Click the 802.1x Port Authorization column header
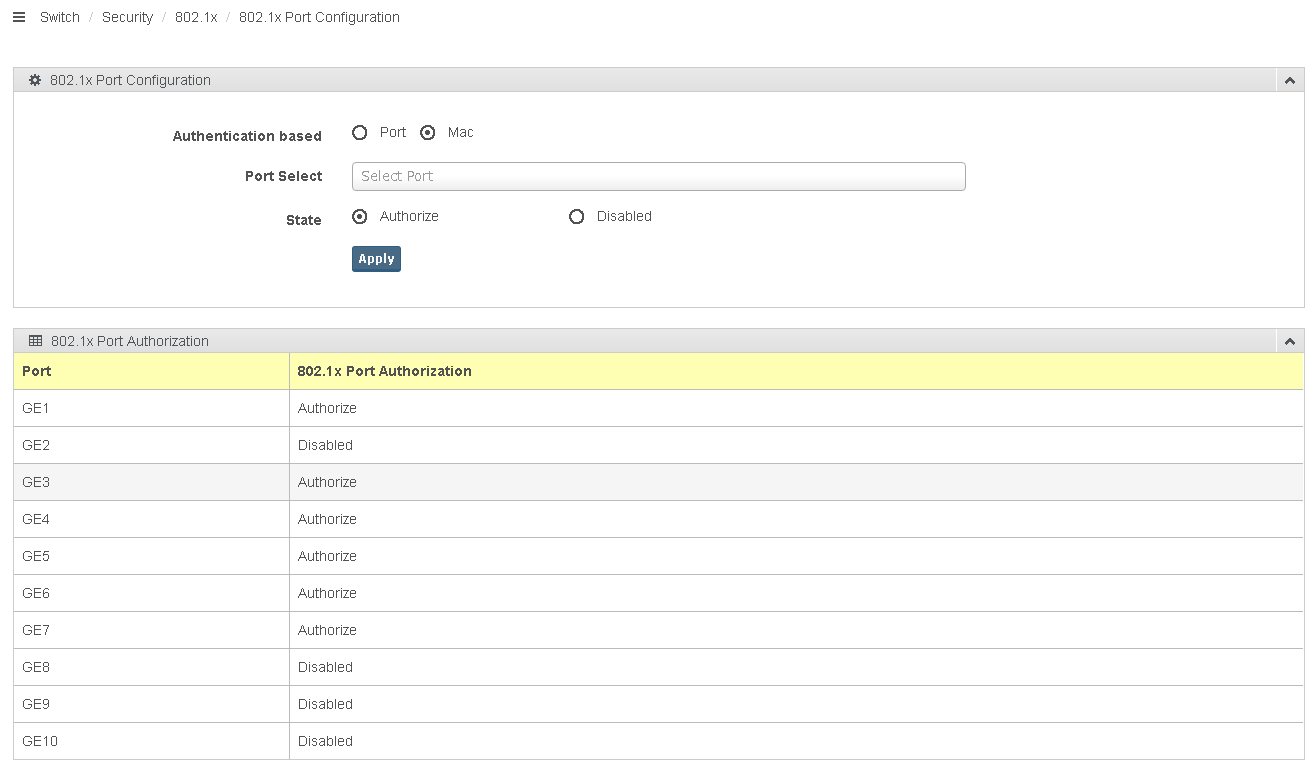Image resolution: width=1315 pixels, height=769 pixels. (x=384, y=371)
